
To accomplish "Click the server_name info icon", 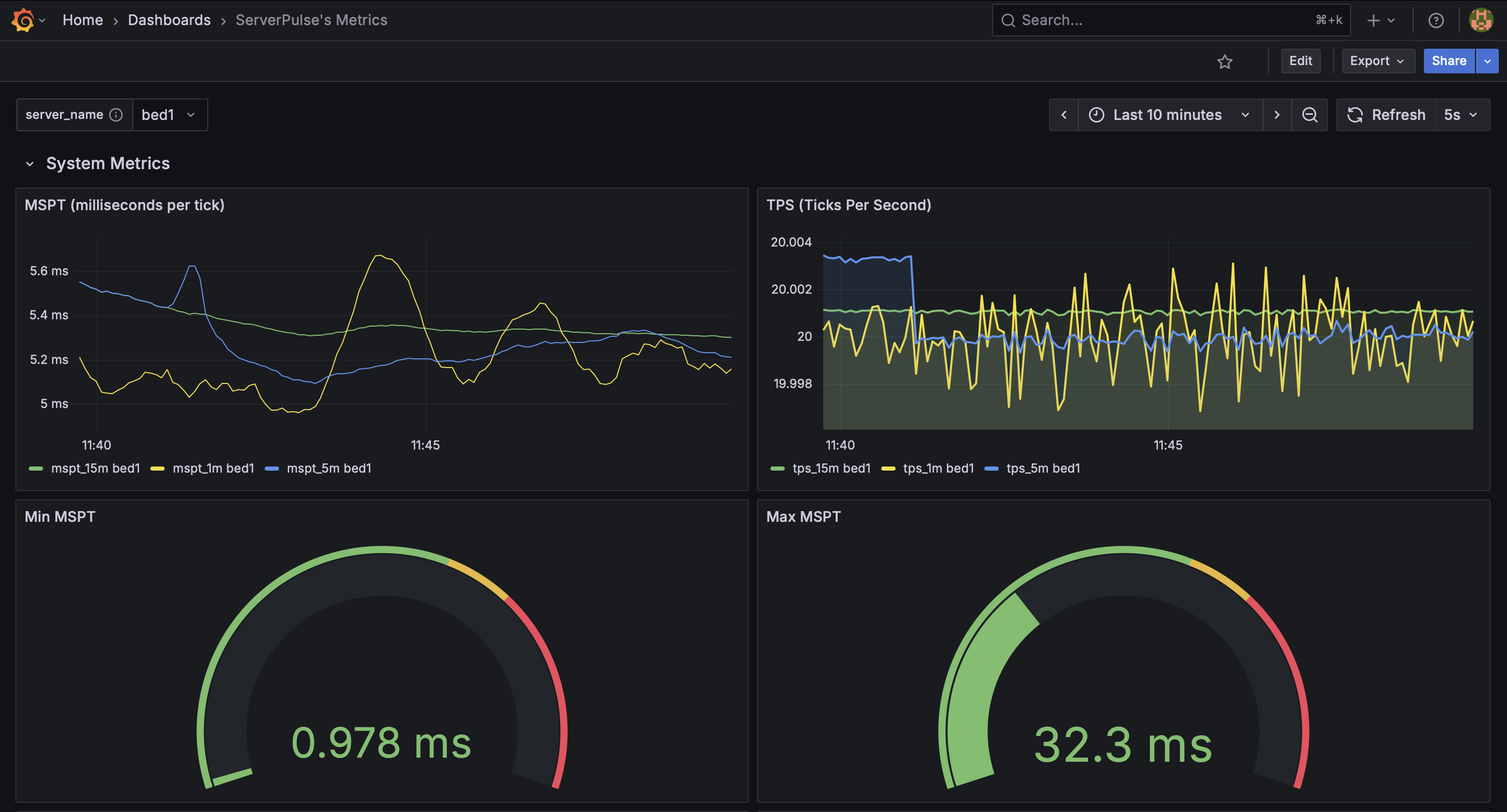I will tap(116, 115).
